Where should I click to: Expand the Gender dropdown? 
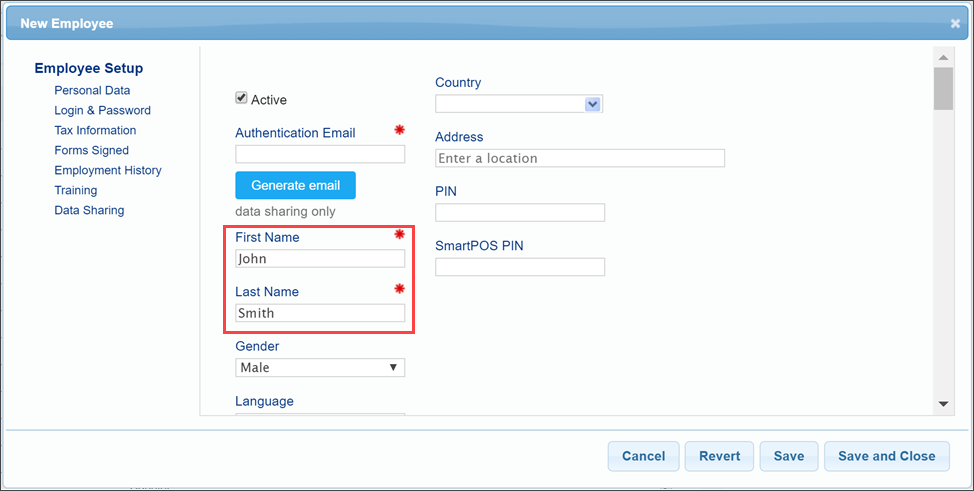coord(320,368)
